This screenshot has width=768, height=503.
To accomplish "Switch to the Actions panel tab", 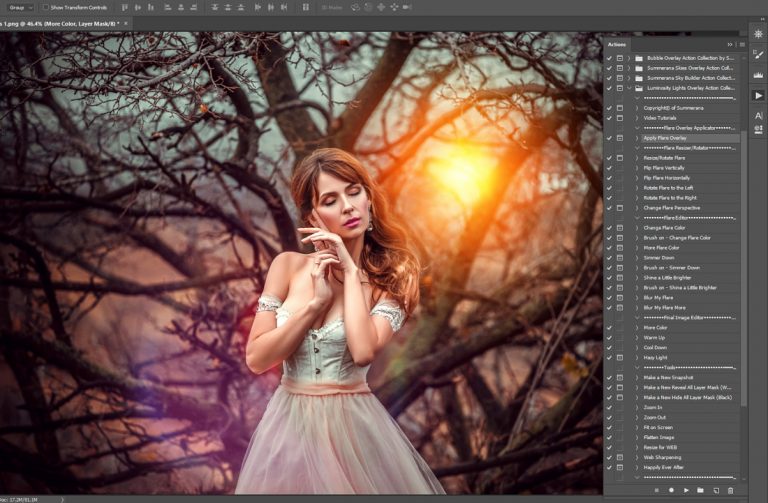I will (x=617, y=44).
